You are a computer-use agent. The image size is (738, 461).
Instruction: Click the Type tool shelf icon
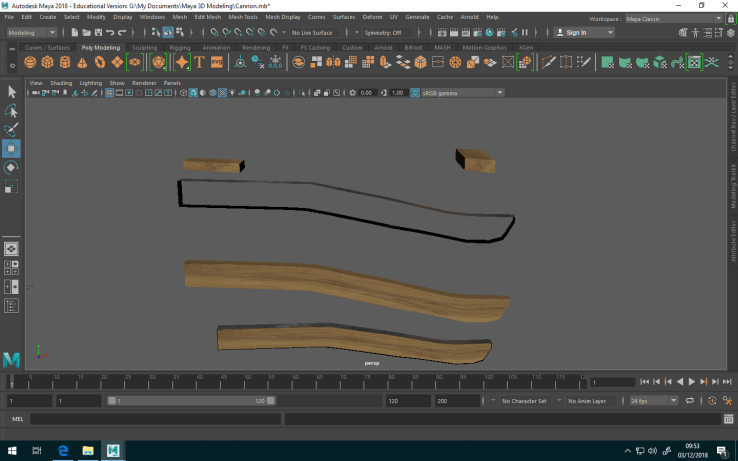(x=199, y=62)
